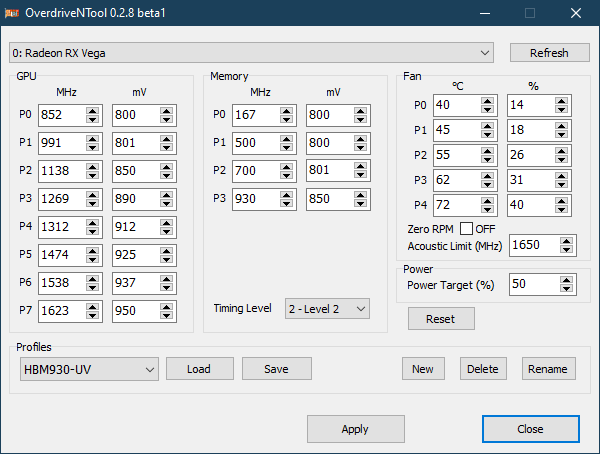Increase Fan P0 temperature with up arrow
This screenshot has height=454, width=600.
click(488, 101)
